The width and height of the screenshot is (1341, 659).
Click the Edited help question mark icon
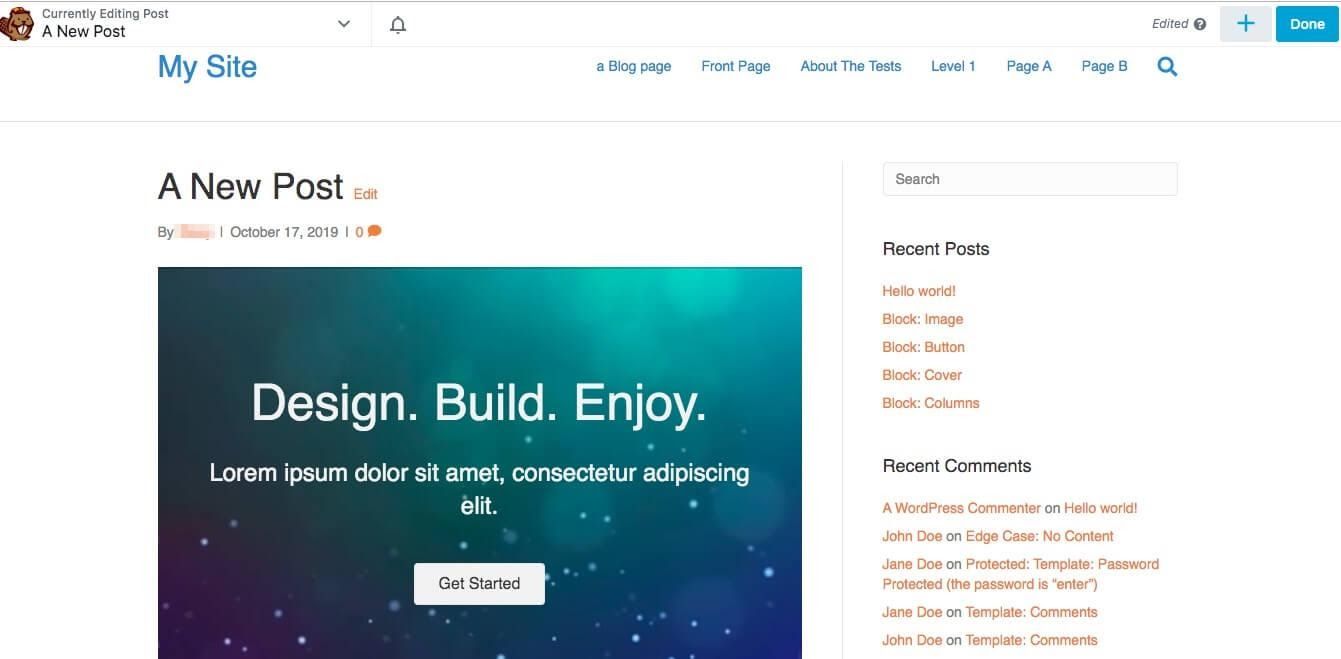tap(1200, 24)
